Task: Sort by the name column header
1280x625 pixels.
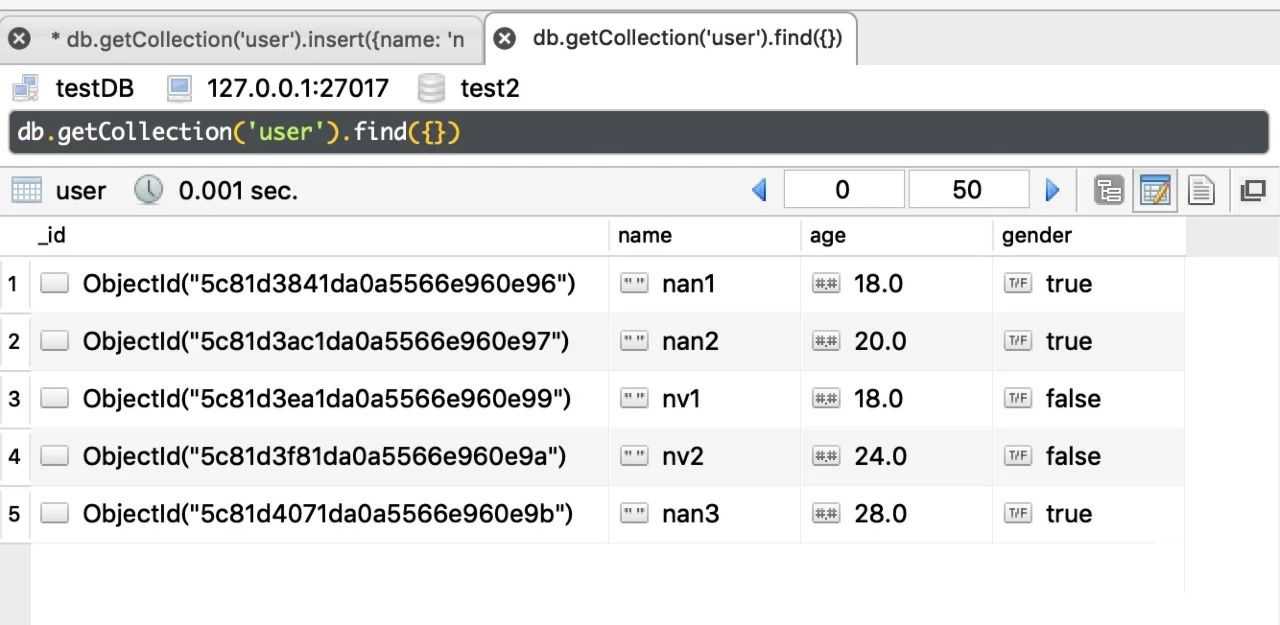Action: pos(645,235)
